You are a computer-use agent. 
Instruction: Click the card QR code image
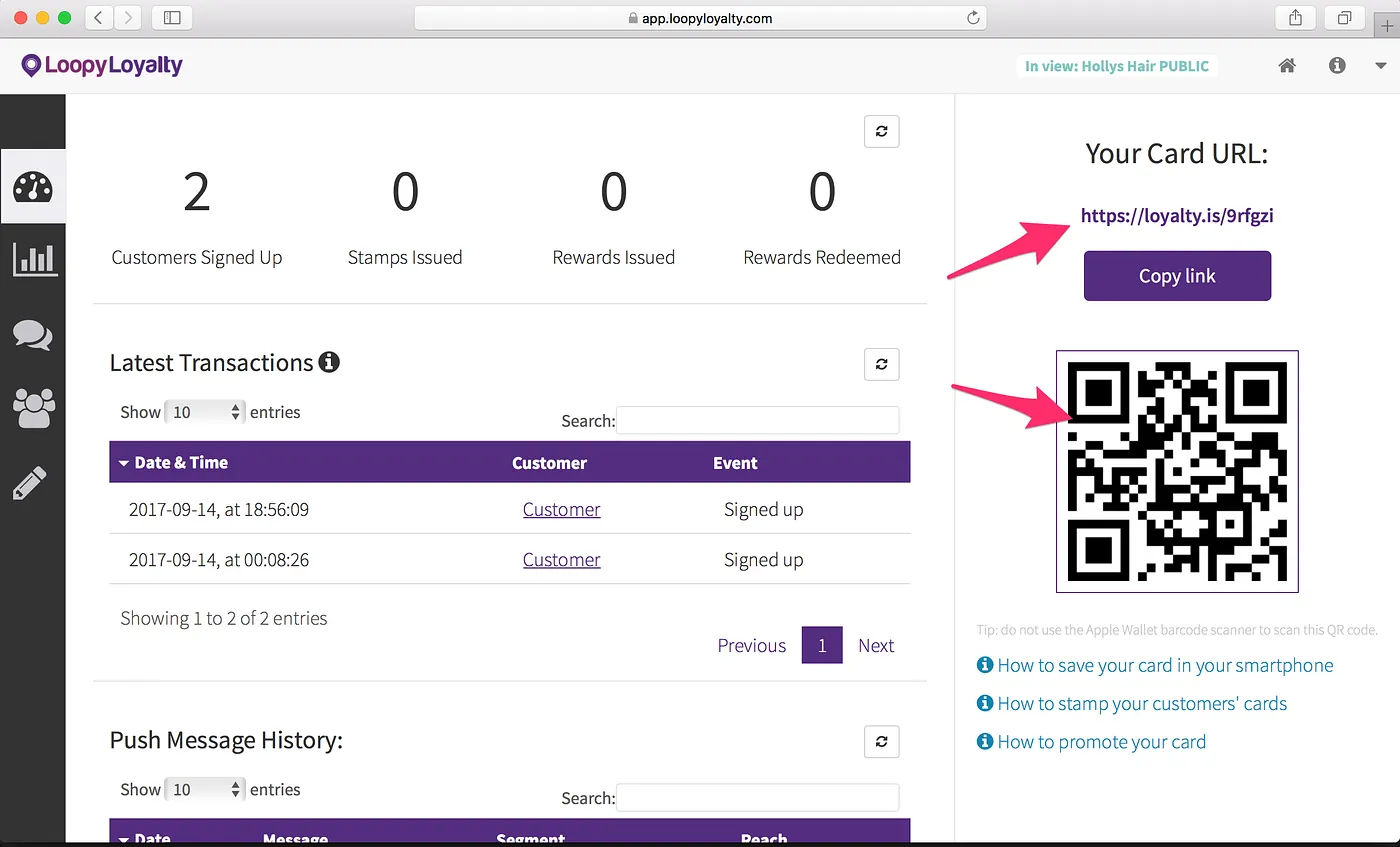[1177, 471]
